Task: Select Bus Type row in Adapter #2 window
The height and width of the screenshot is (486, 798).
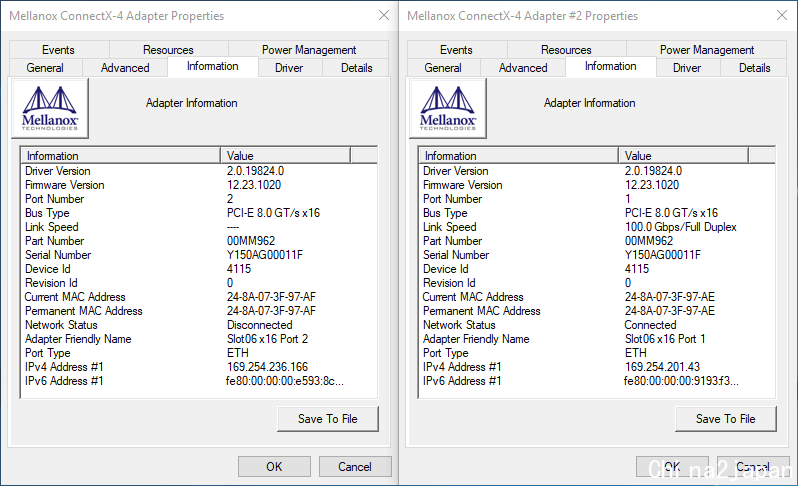Action: pos(597,213)
